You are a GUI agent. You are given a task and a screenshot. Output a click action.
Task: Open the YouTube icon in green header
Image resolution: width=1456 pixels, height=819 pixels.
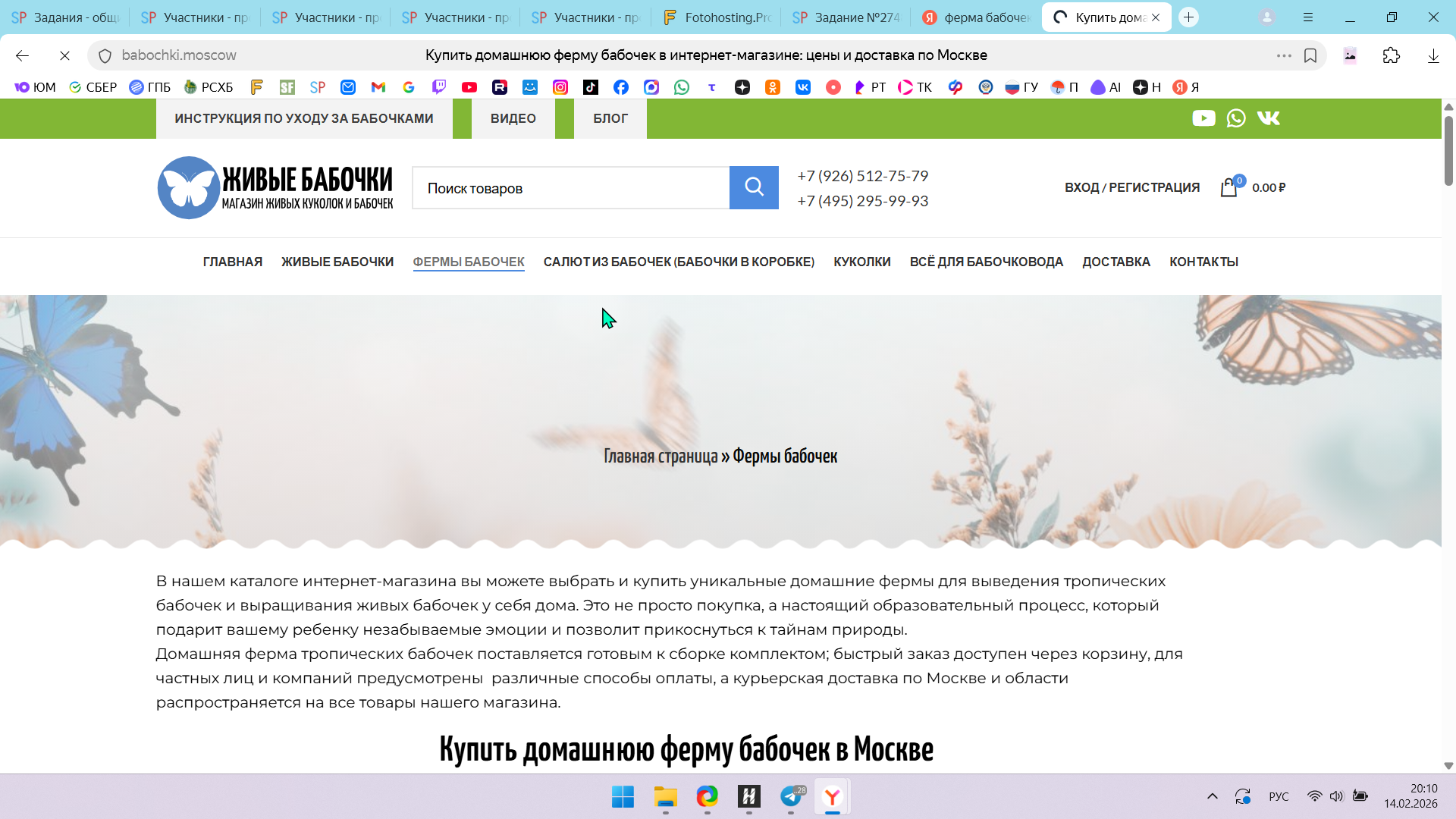pos(1203,118)
